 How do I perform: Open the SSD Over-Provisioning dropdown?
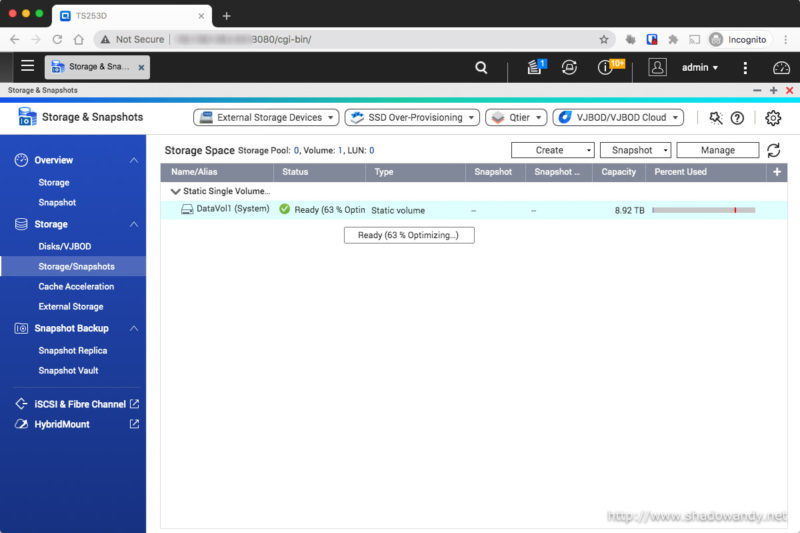coord(411,117)
